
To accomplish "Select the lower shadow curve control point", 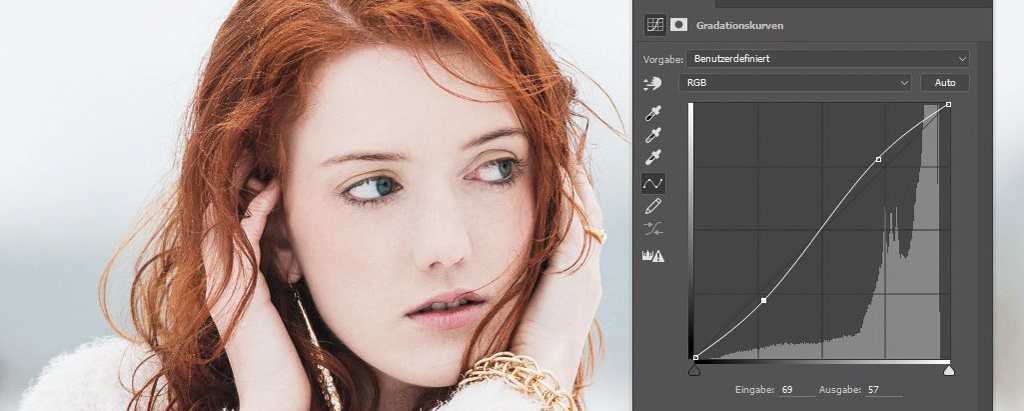I will pyautogui.click(x=763, y=301).
